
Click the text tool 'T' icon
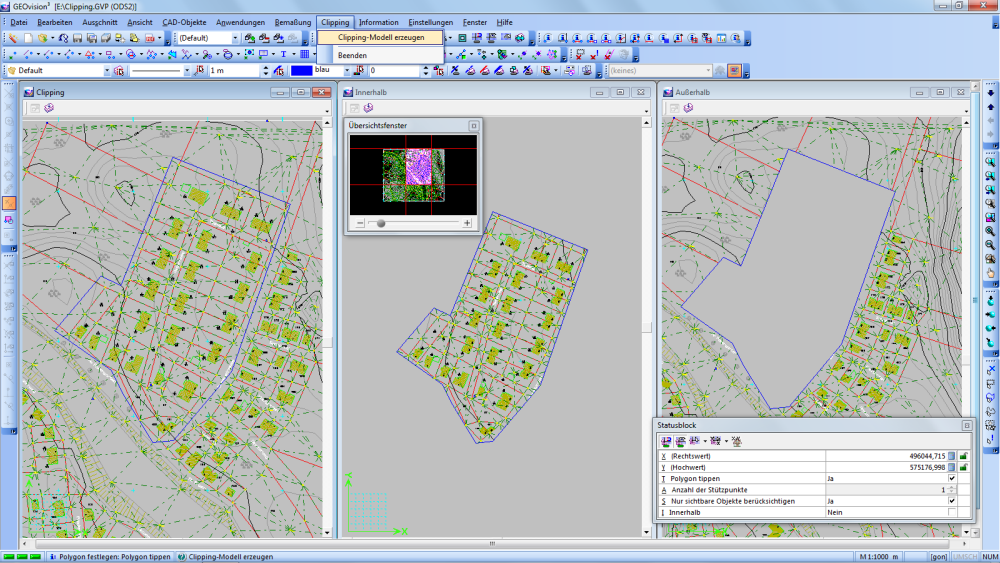tap(283, 54)
